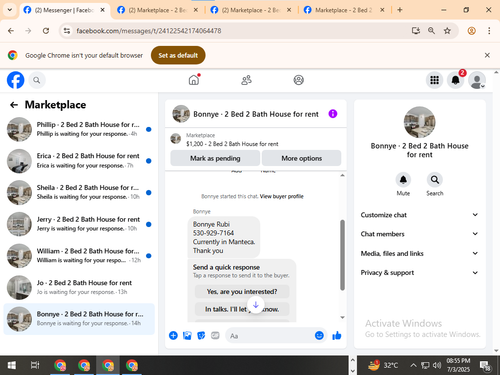
Task: Open the taskbar volume speaker icon
Action: (x=437, y=365)
